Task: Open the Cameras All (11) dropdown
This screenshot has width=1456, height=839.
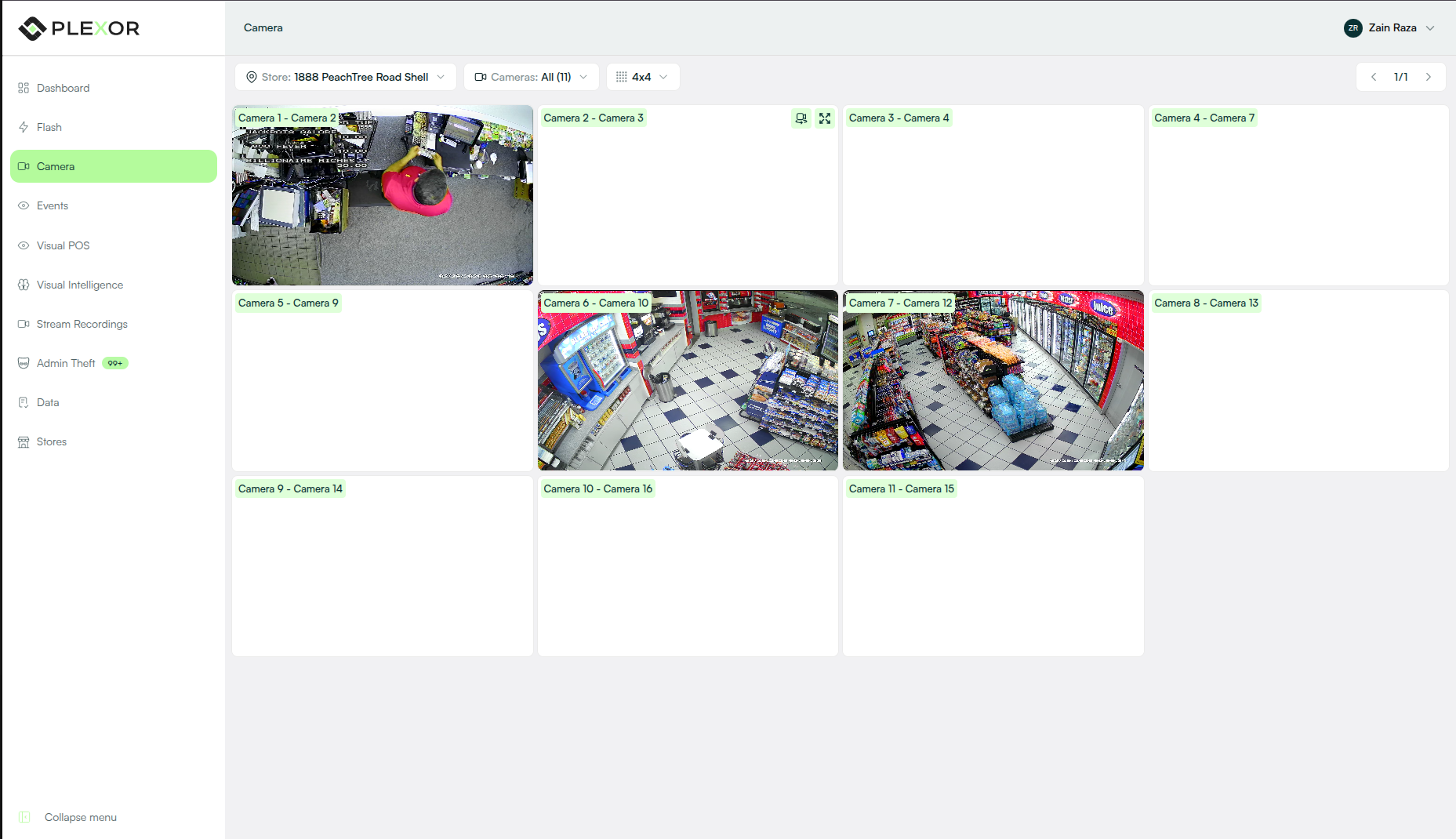Action: (x=532, y=77)
